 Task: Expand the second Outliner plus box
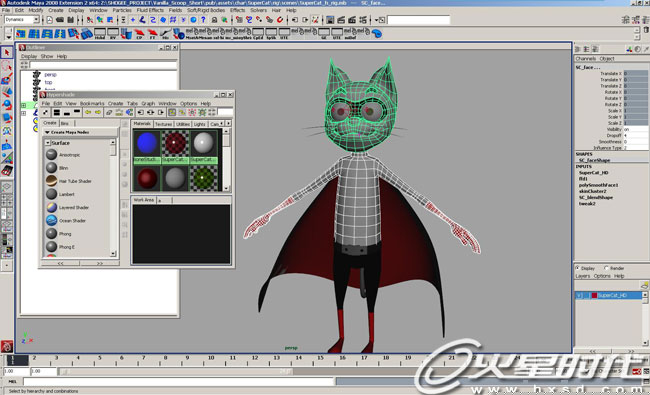pos(23,113)
